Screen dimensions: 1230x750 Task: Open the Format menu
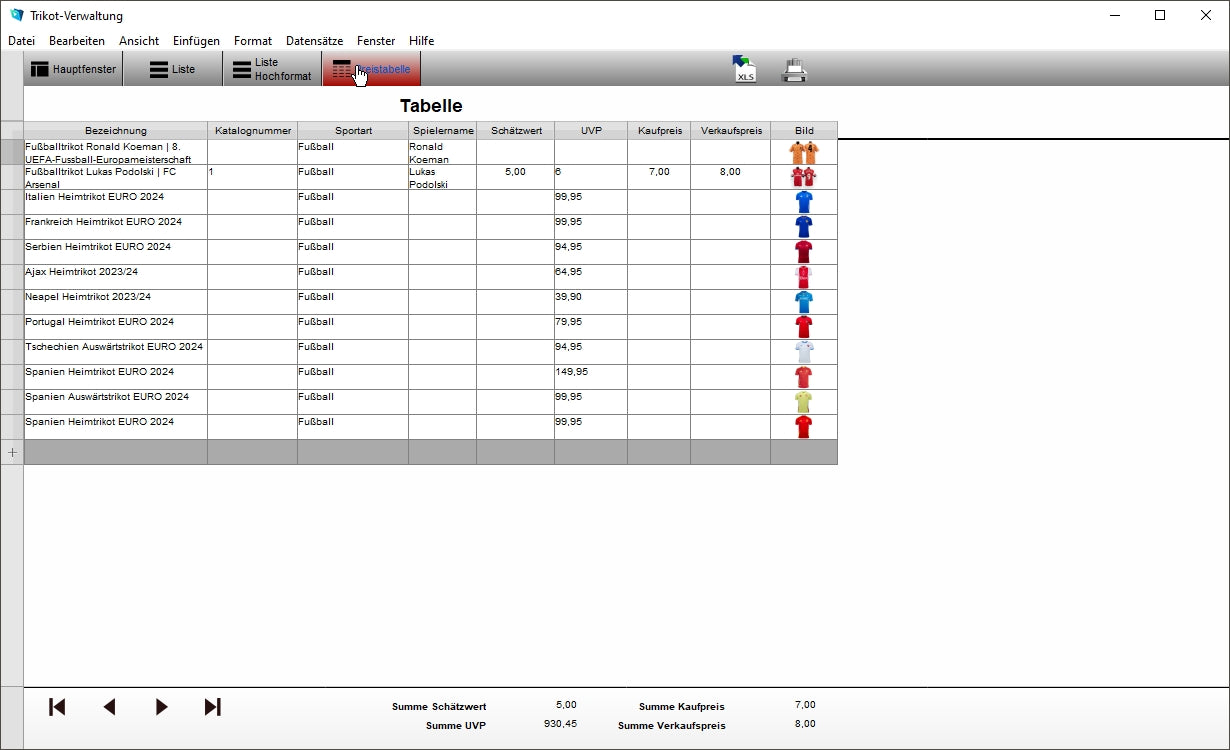(253, 41)
